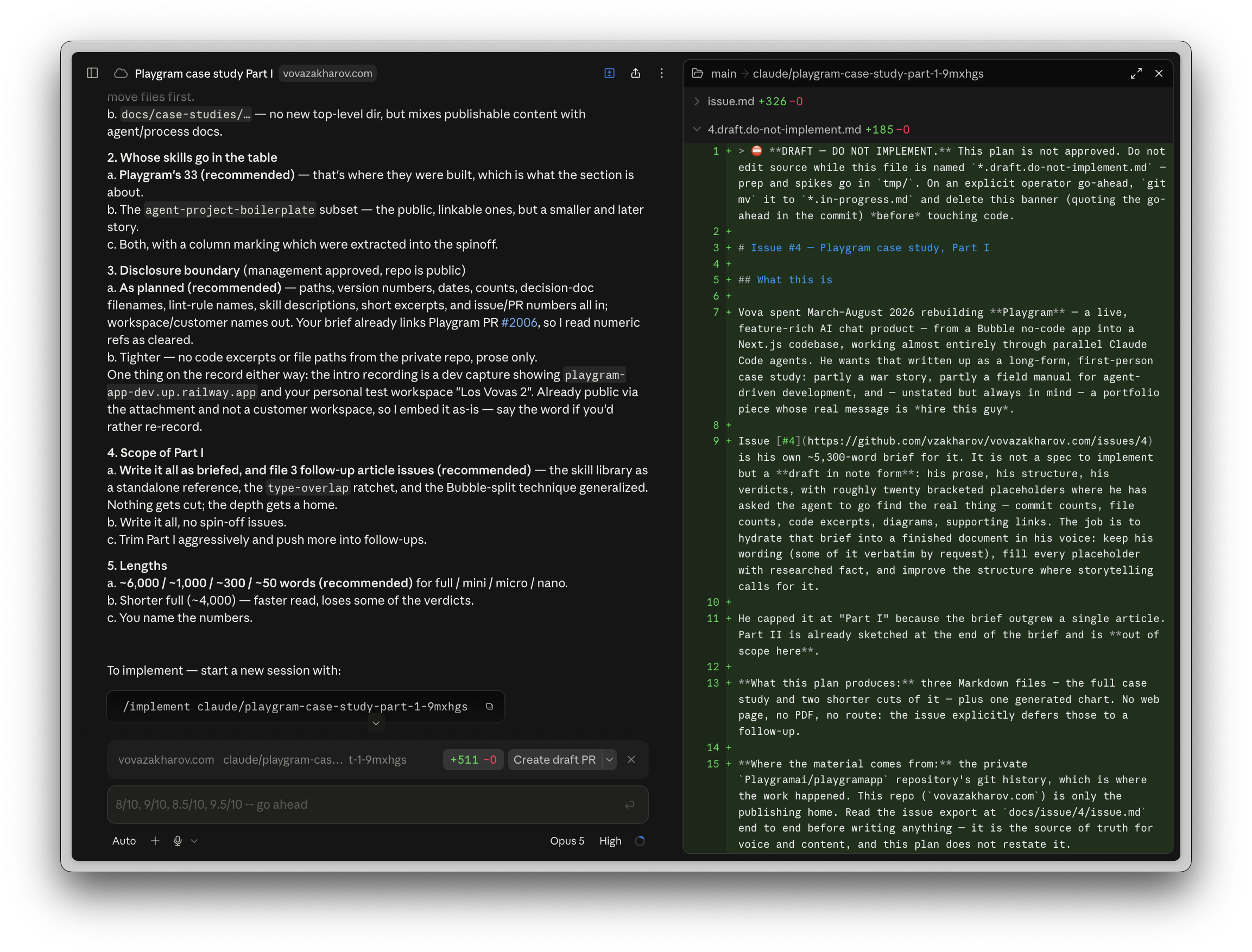Viewport: 1252px width, 952px height.
Task: Collapse 4.draft.do-not-implement.md diff
Action: pos(697,129)
